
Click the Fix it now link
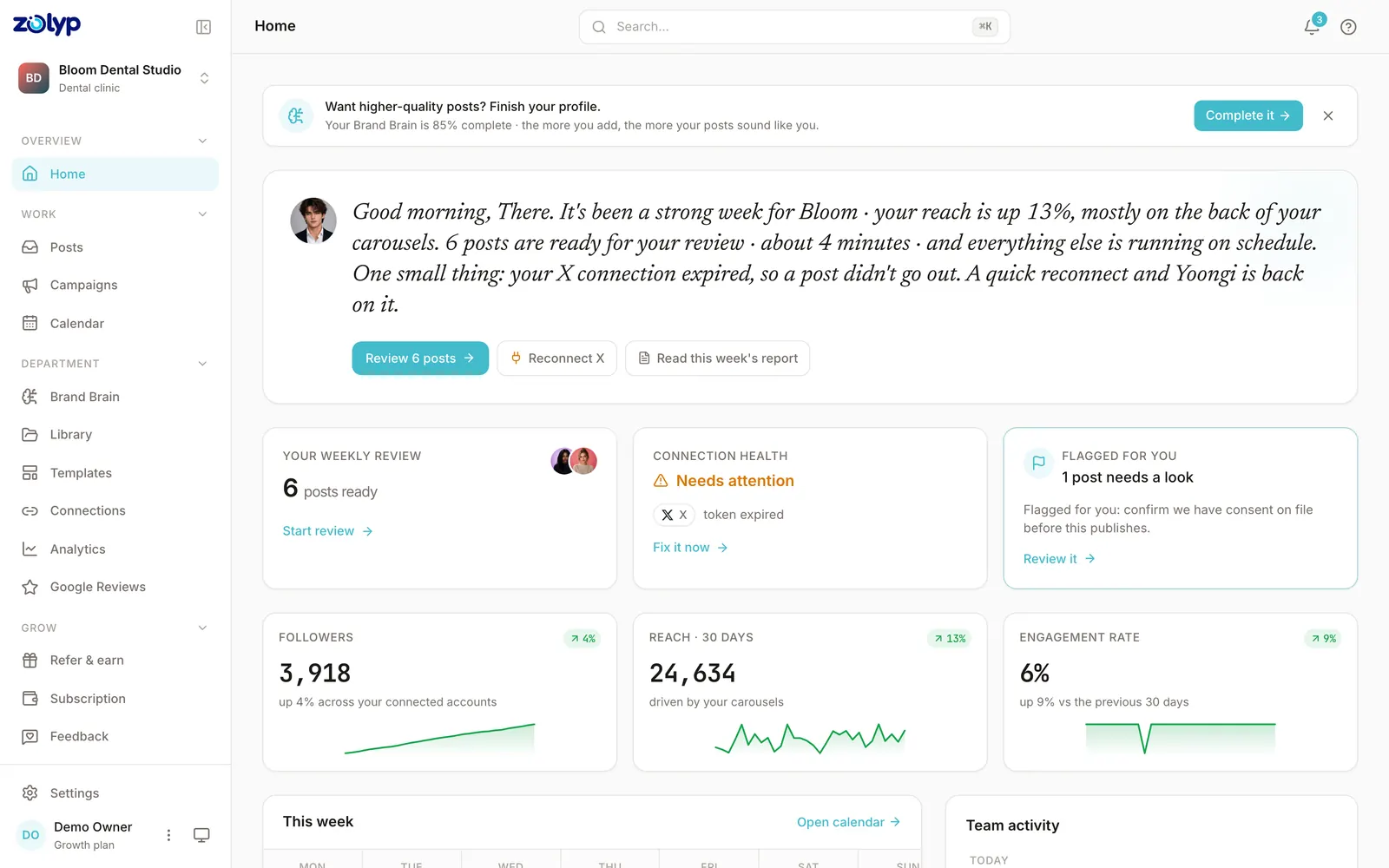coord(690,548)
